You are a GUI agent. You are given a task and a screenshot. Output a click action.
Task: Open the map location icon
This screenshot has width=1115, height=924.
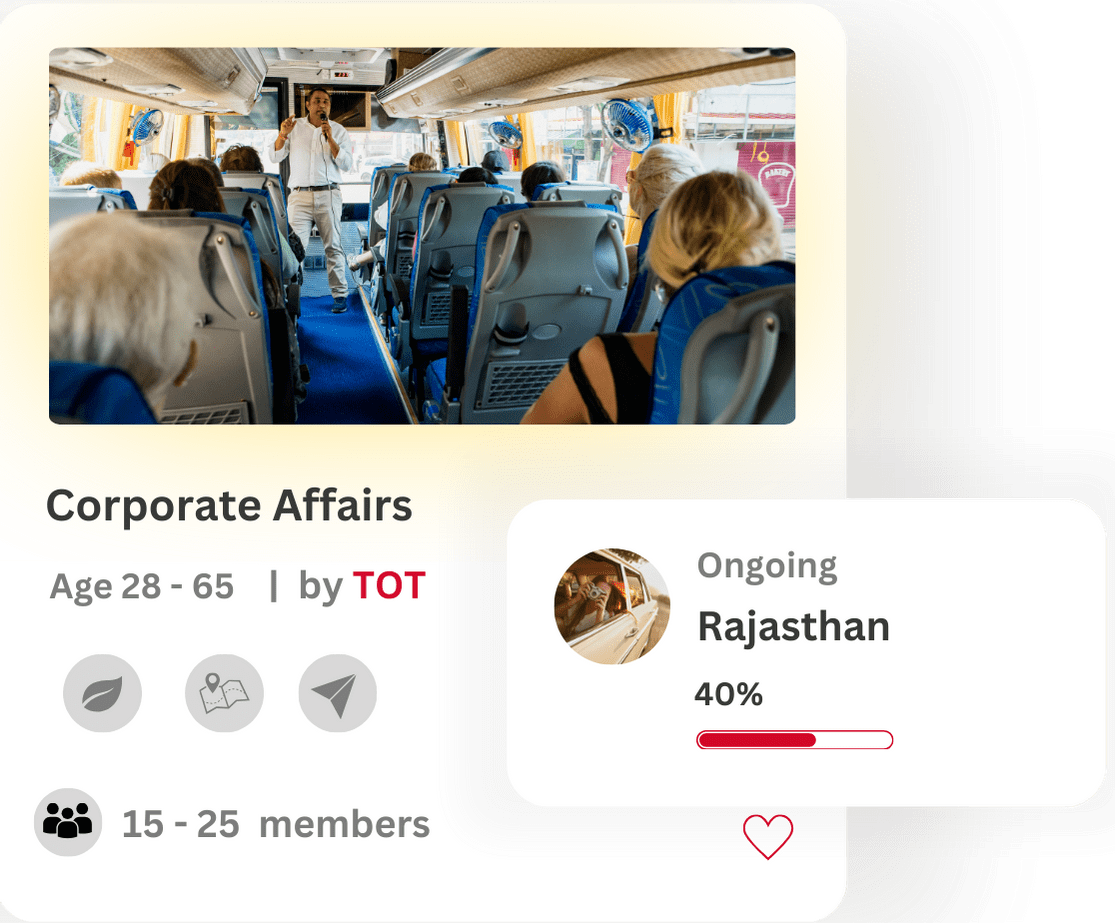click(x=224, y=693)
